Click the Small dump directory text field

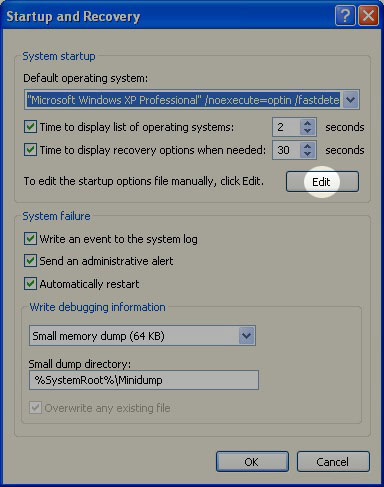click(144, 380)
